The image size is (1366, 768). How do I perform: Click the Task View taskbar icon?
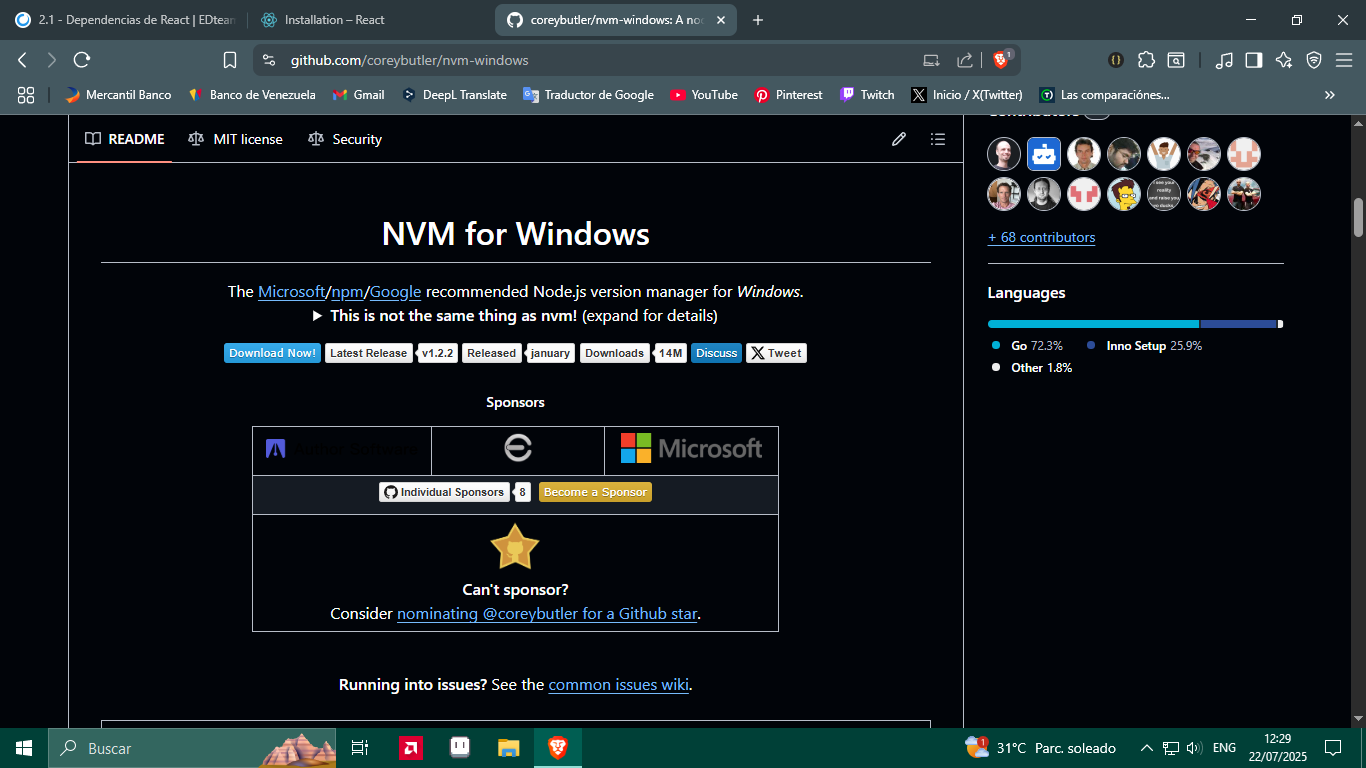click(x=360, y=748)
